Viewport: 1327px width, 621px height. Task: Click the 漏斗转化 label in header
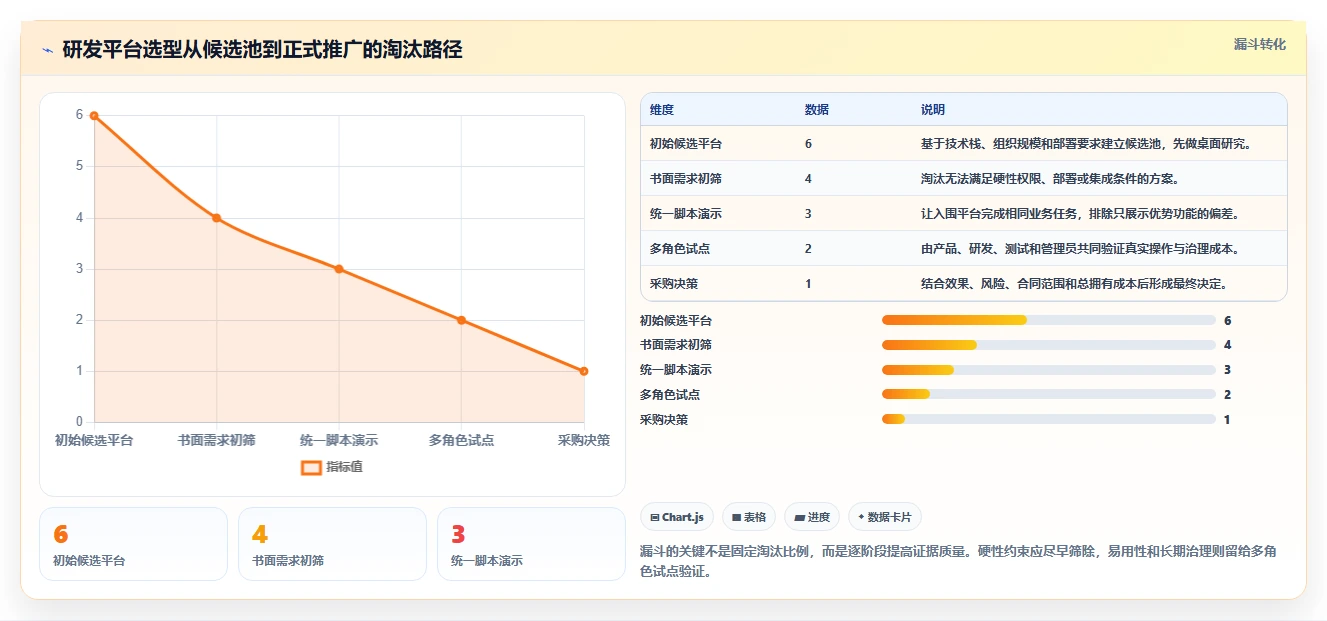[1259, 45]
